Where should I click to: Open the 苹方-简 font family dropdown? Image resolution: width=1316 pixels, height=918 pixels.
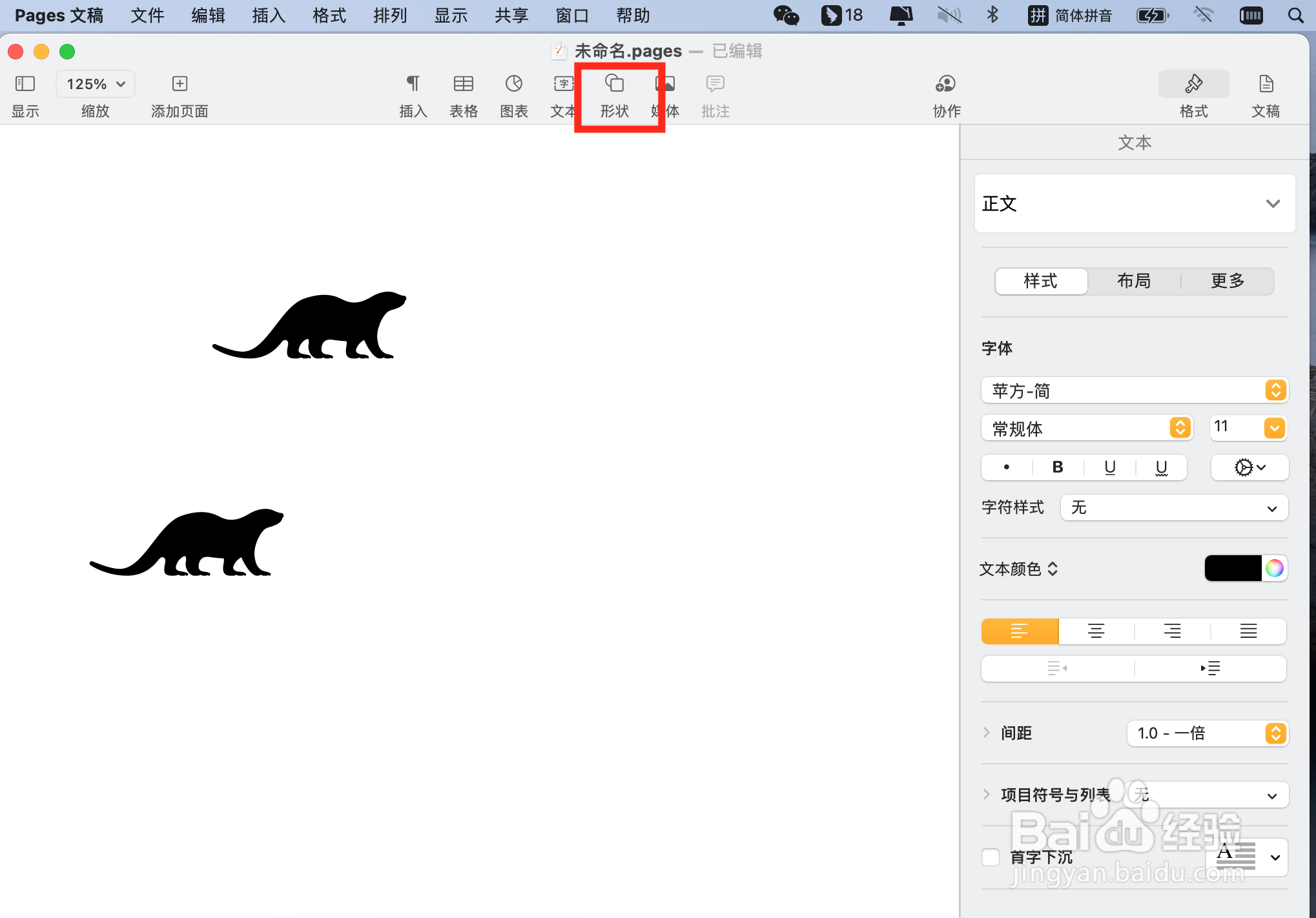pyautogui.click(x=1135, y=391)
